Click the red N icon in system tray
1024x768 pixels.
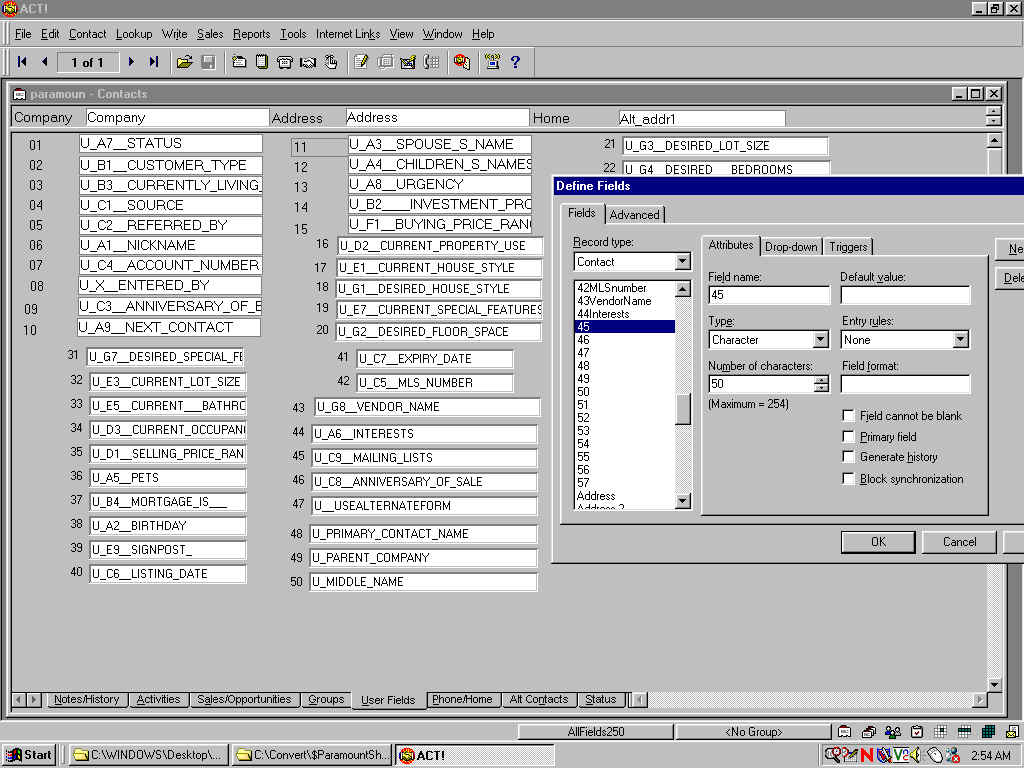(x=867, y=755)
